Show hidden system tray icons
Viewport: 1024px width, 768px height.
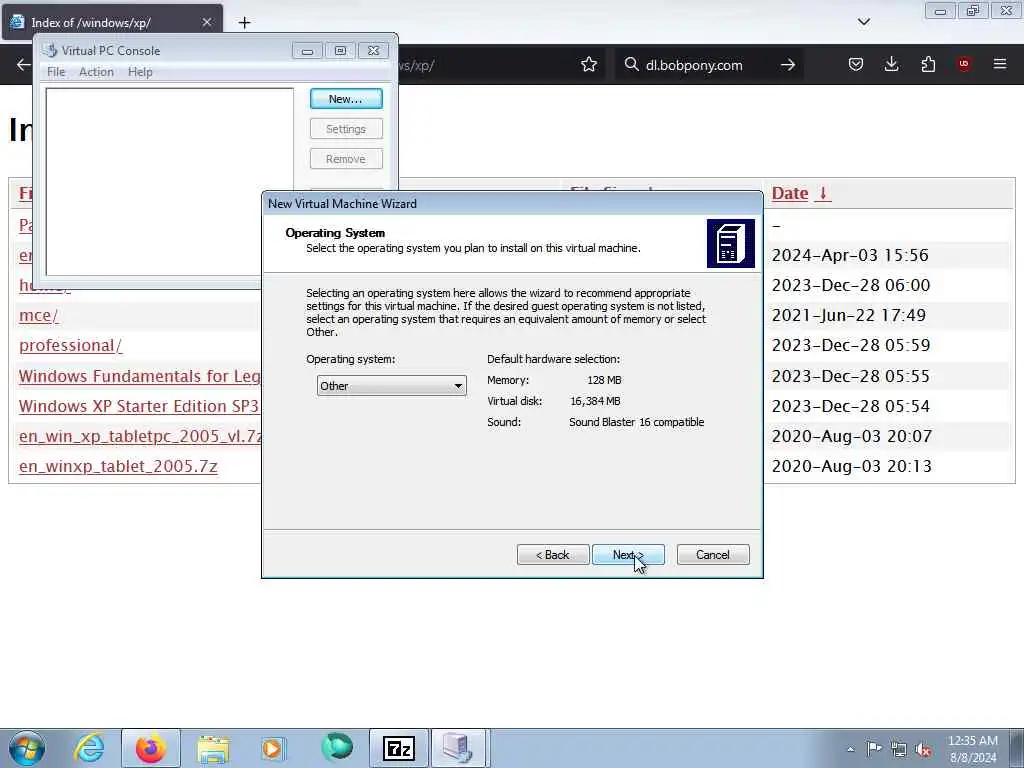(x=850, y=749)
